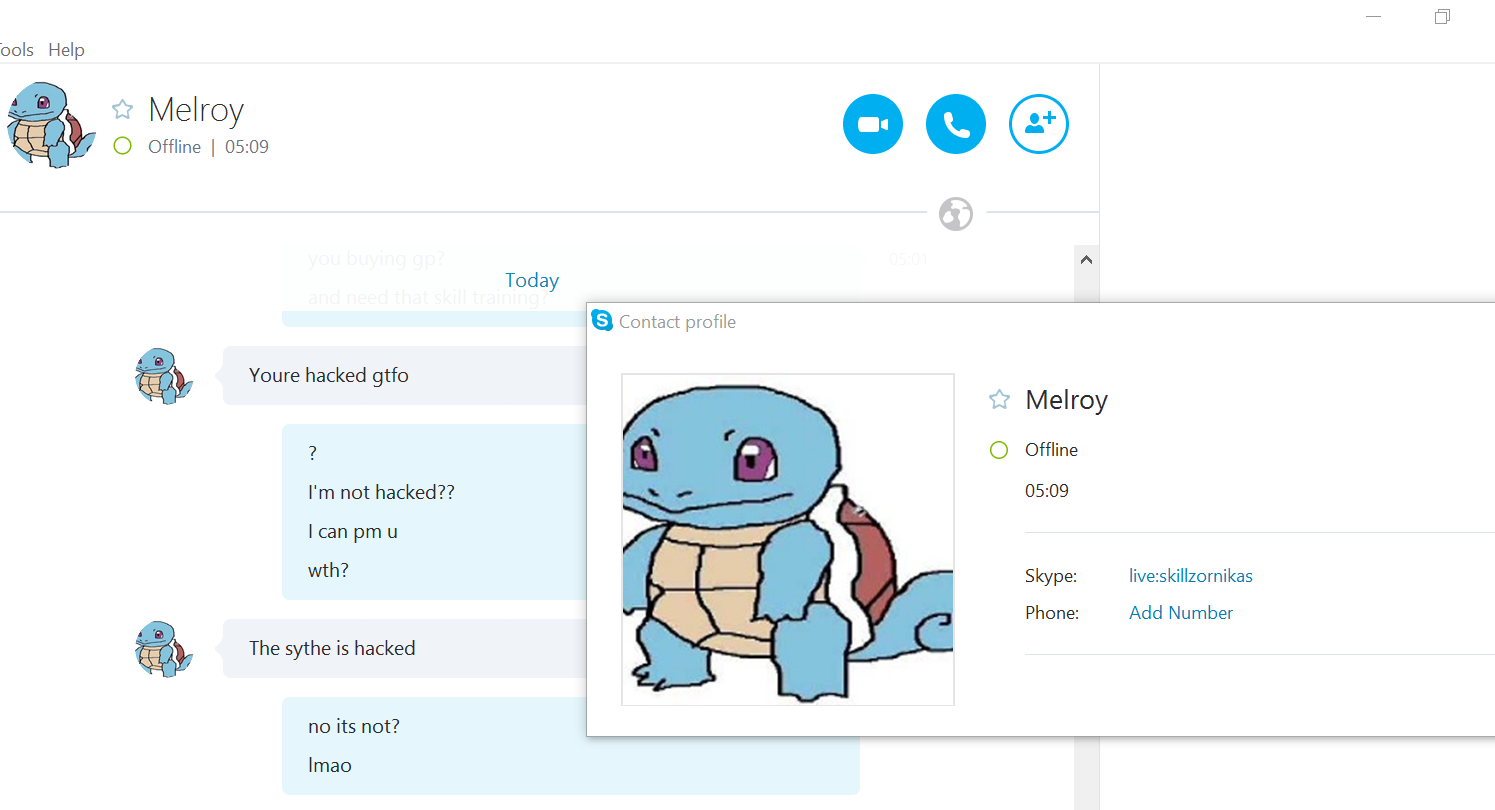The image size is (1495, 810).
Task: Click the "Add Number" phone link
Action: click(x=1181, y=613)
